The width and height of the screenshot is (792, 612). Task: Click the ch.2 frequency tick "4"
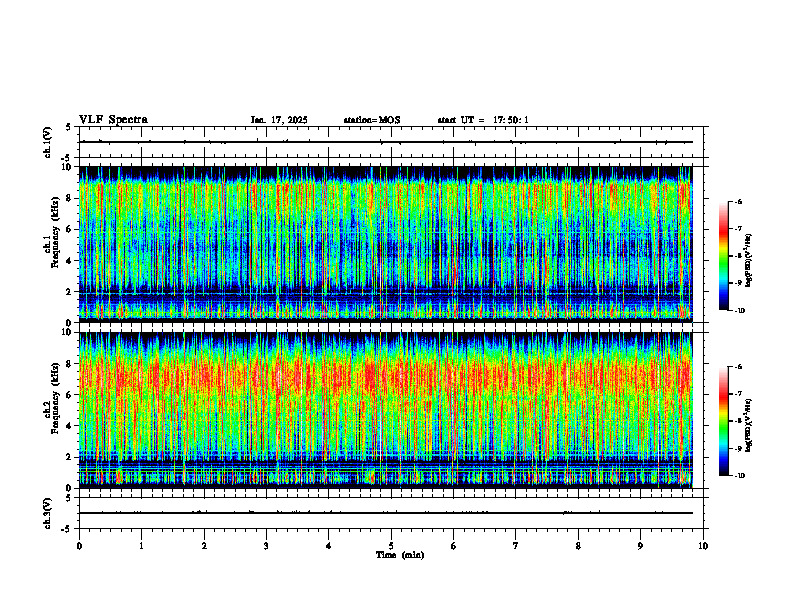click(70, 426)
